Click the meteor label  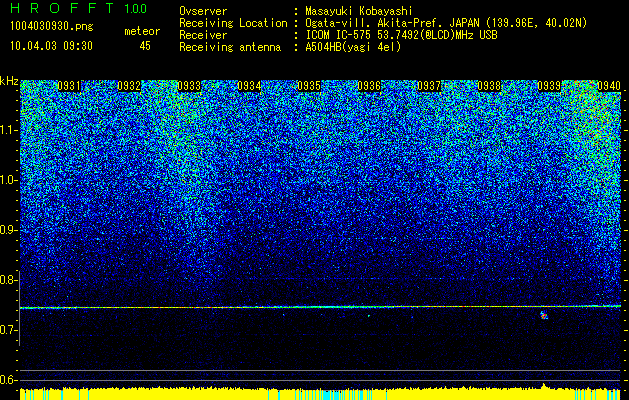tap(142, 31)
